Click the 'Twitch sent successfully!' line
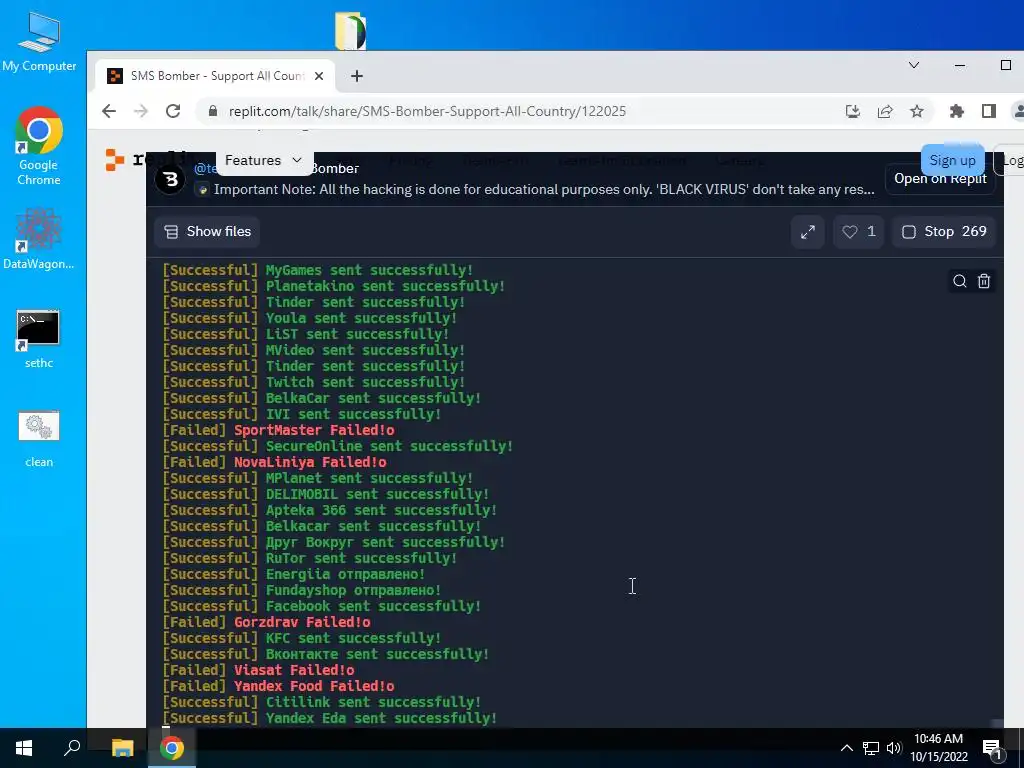The width and height of the screenshot is (1024, 768). [313, 382]
